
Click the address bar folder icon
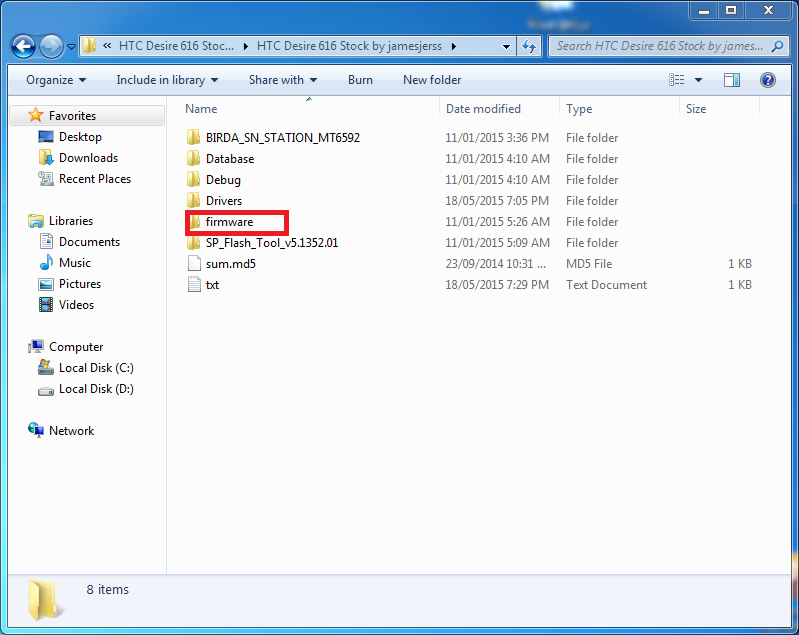pos(89,45)
